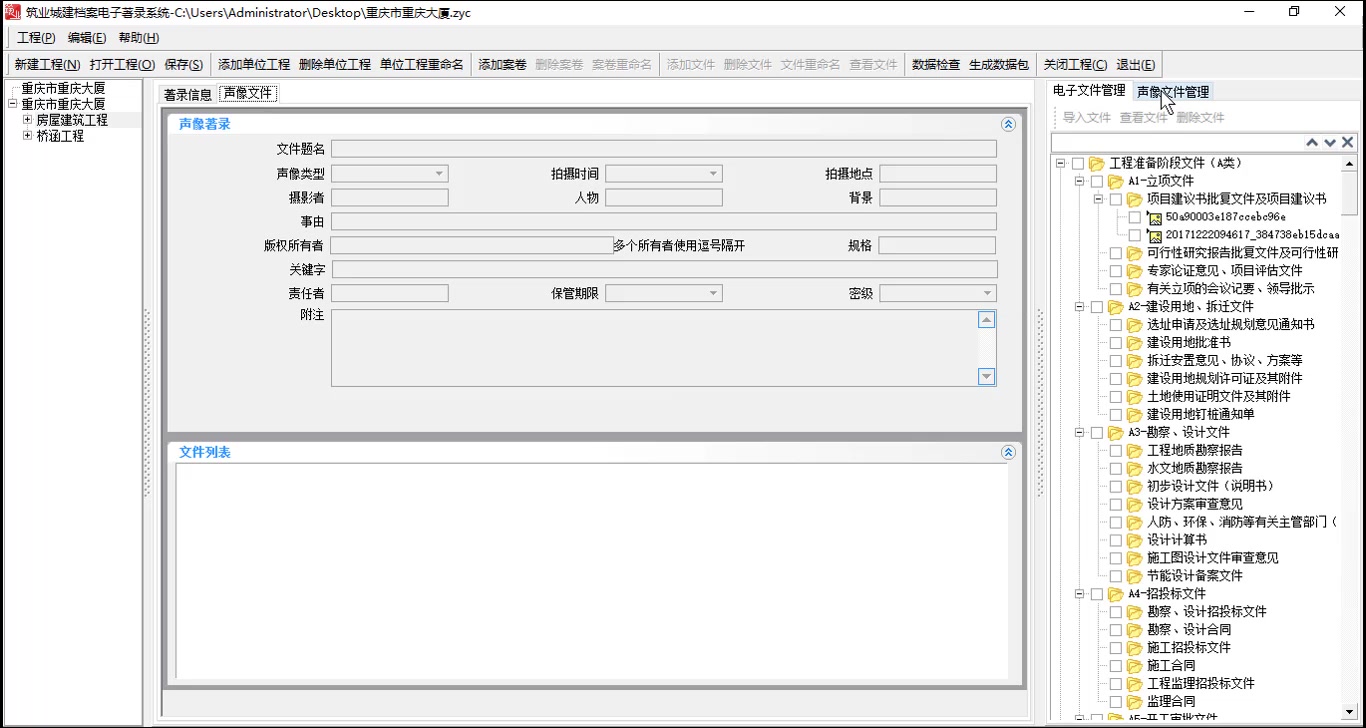Click the folder icon of 建设用地批准书
This screenshot has height=728, width=1366.
tap(1134, 342)
